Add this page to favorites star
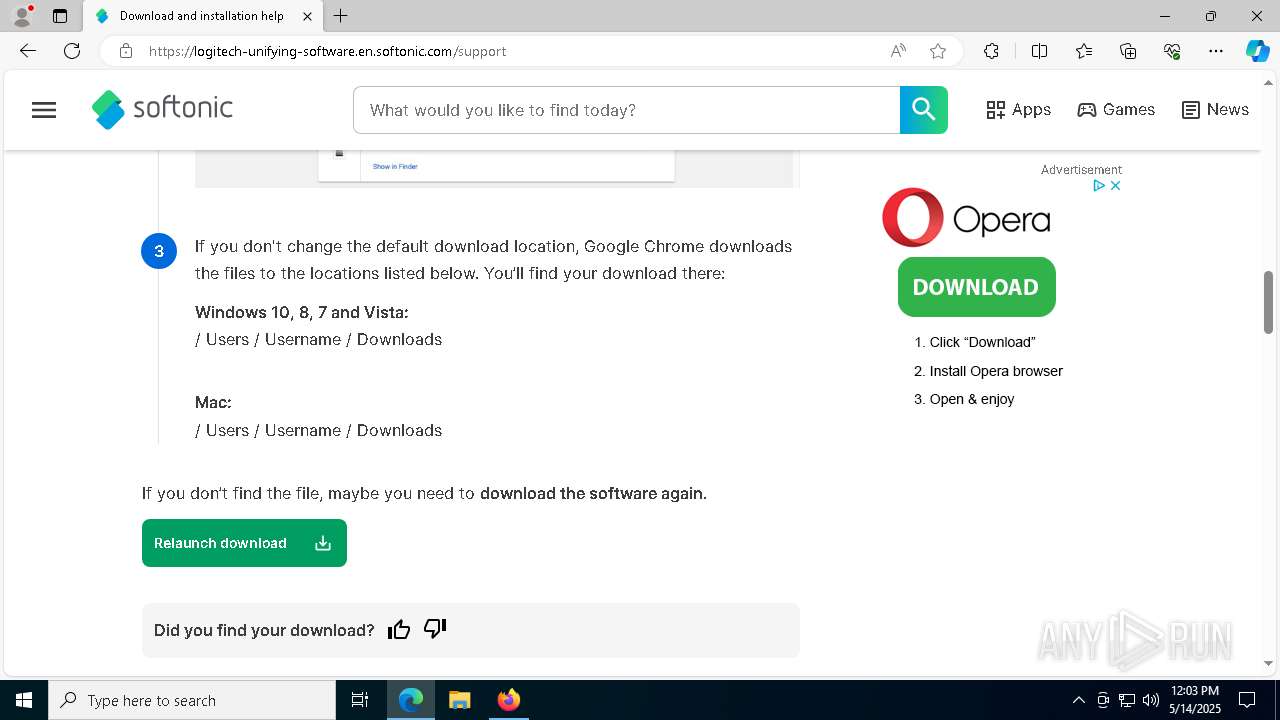 [x=938, y=51]
